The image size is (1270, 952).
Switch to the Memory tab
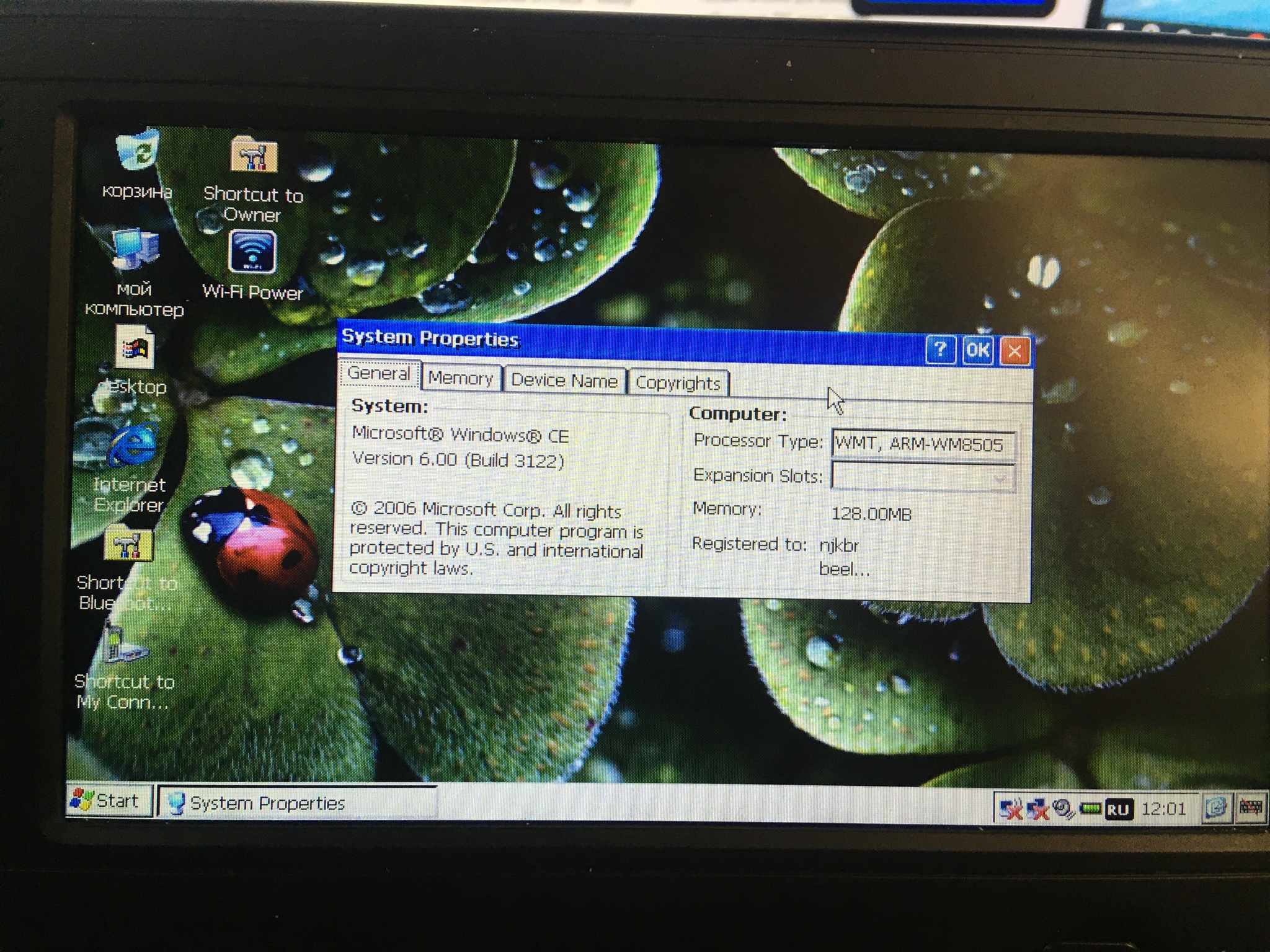460,378
